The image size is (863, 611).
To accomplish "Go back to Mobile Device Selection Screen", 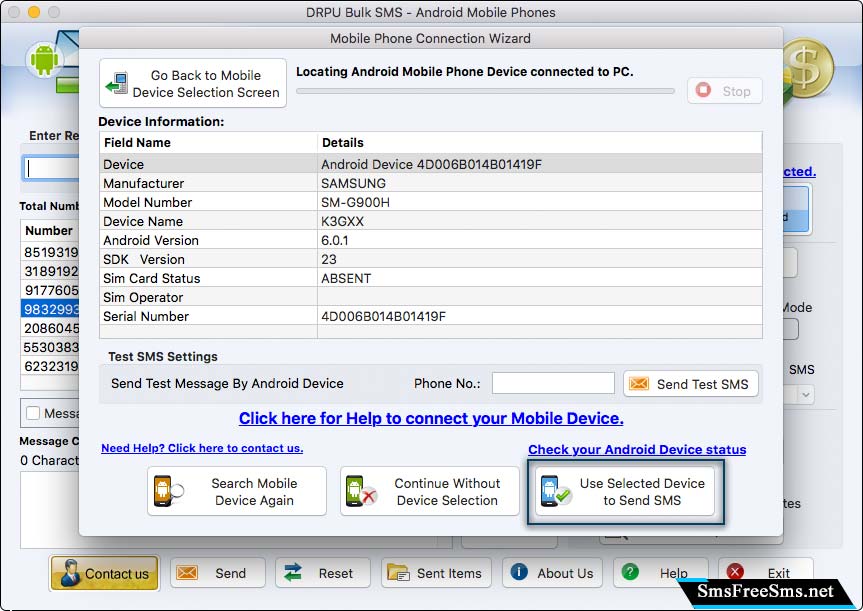I will (193, 83).
